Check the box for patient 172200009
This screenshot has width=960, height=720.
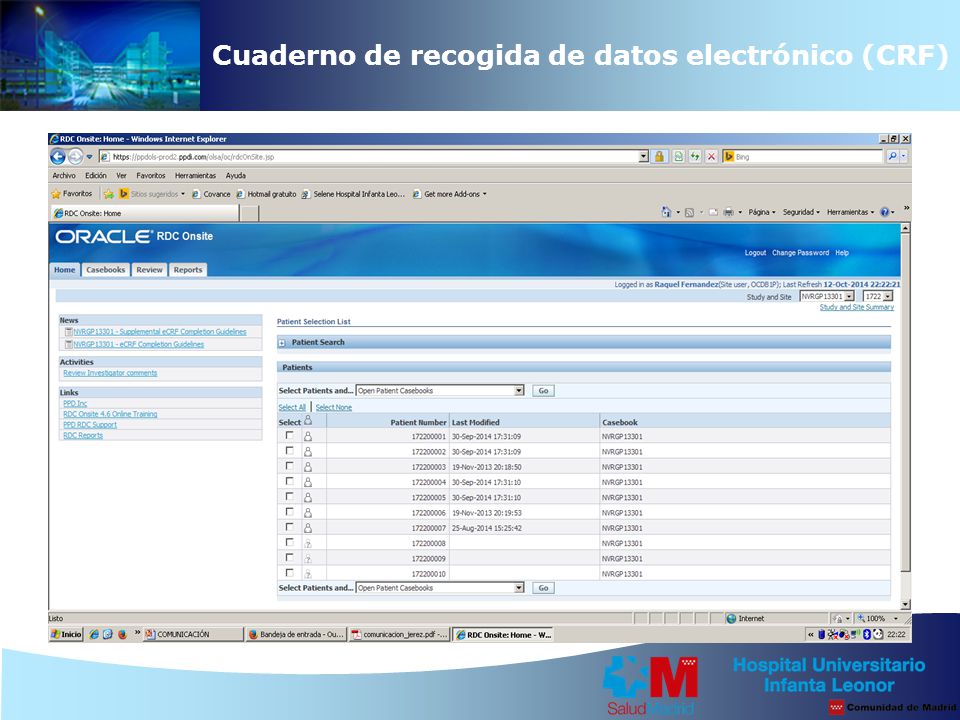coord(290,558)
